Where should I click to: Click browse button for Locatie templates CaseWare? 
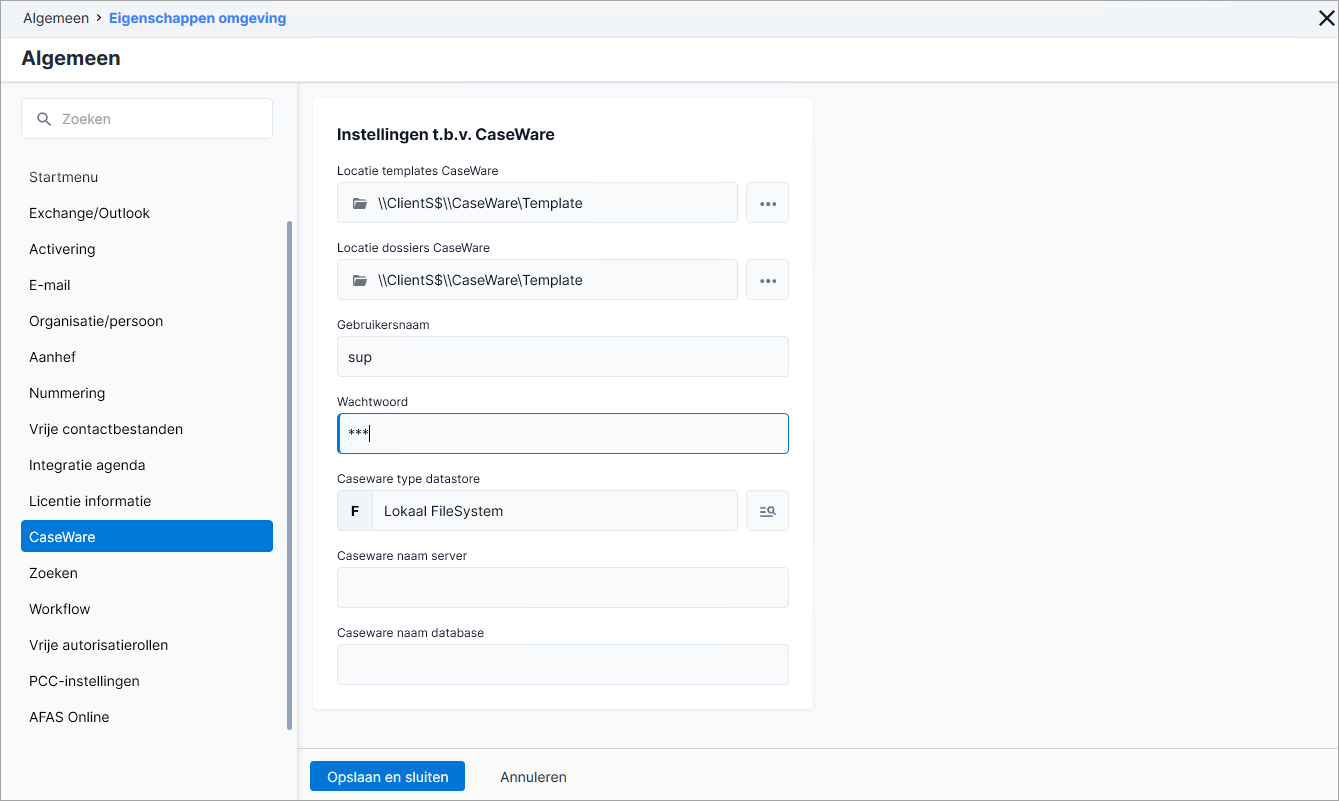pyautogui.click(x=767, y=203)
